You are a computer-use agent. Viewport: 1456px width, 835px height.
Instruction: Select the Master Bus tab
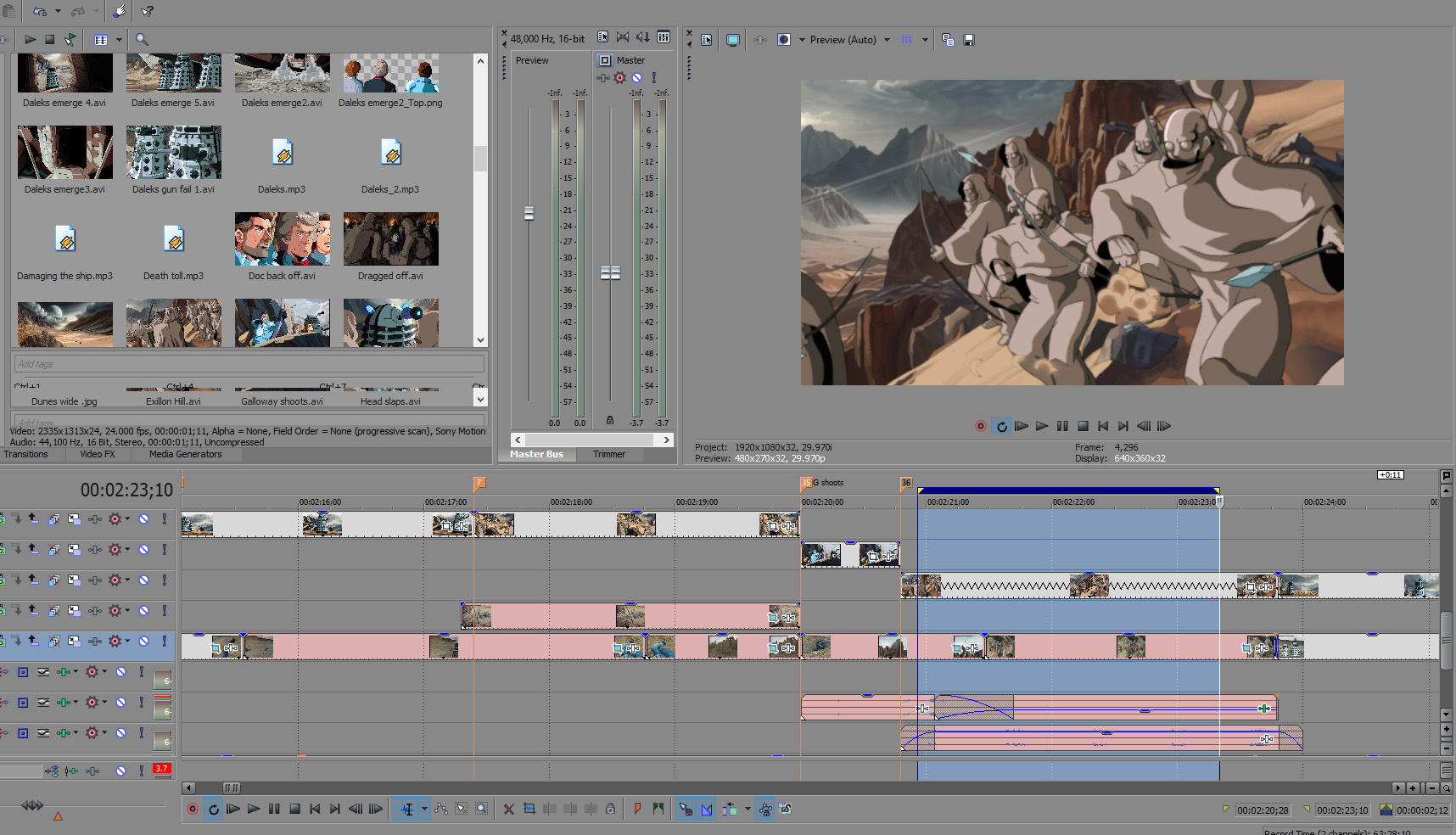coord(536,454)
